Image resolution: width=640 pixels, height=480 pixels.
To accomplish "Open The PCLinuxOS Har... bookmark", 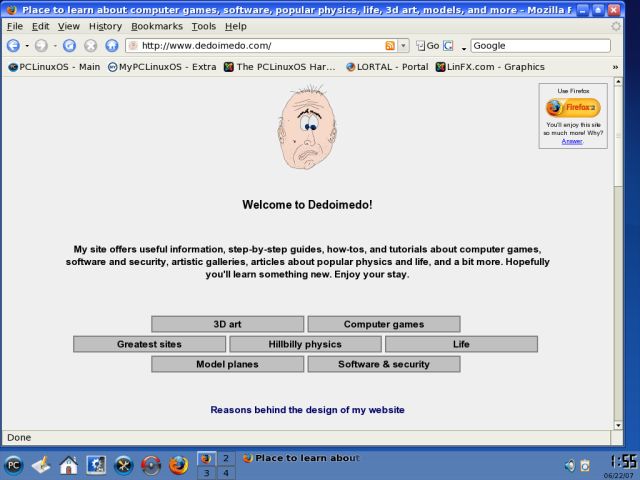I will click(x=280, y=67).
